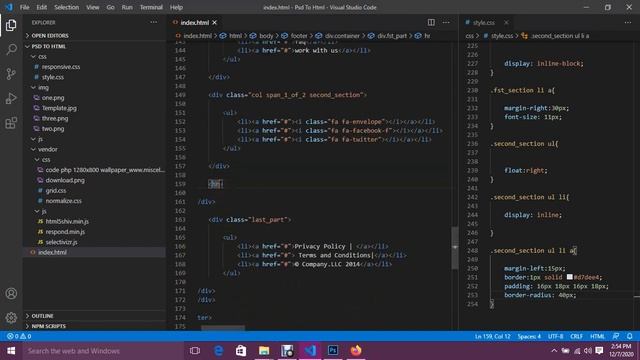Open the Search view in activity bar

click(x=11, y=50)
